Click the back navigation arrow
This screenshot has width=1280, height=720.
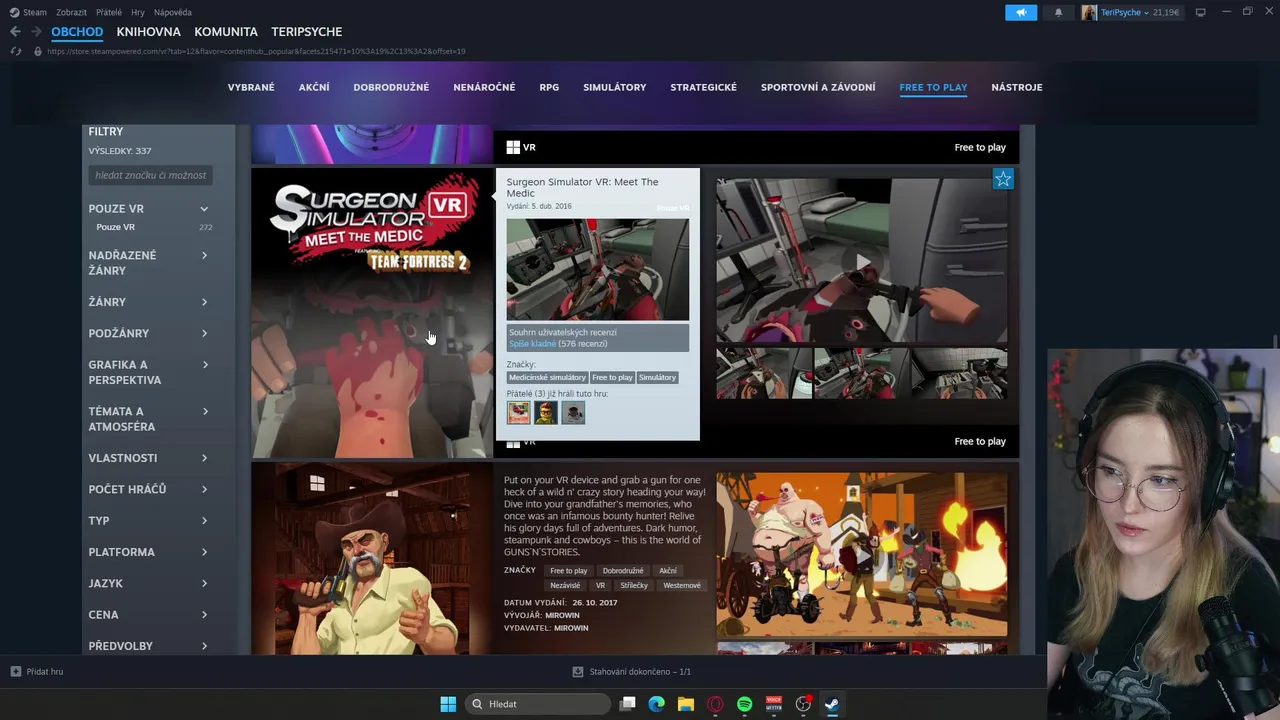[x=15, y=32]
